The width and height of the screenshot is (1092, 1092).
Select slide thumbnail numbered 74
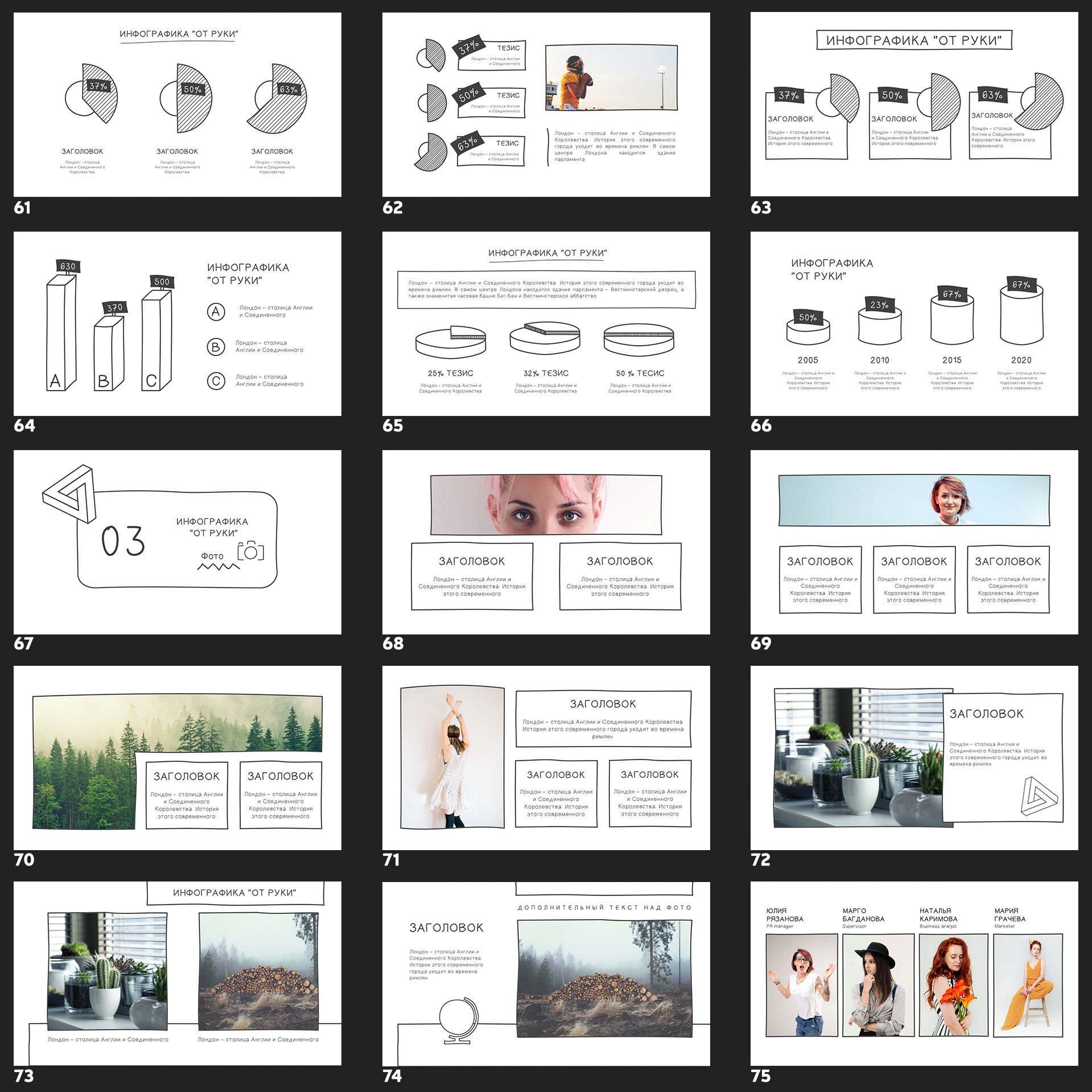point(546,974)
